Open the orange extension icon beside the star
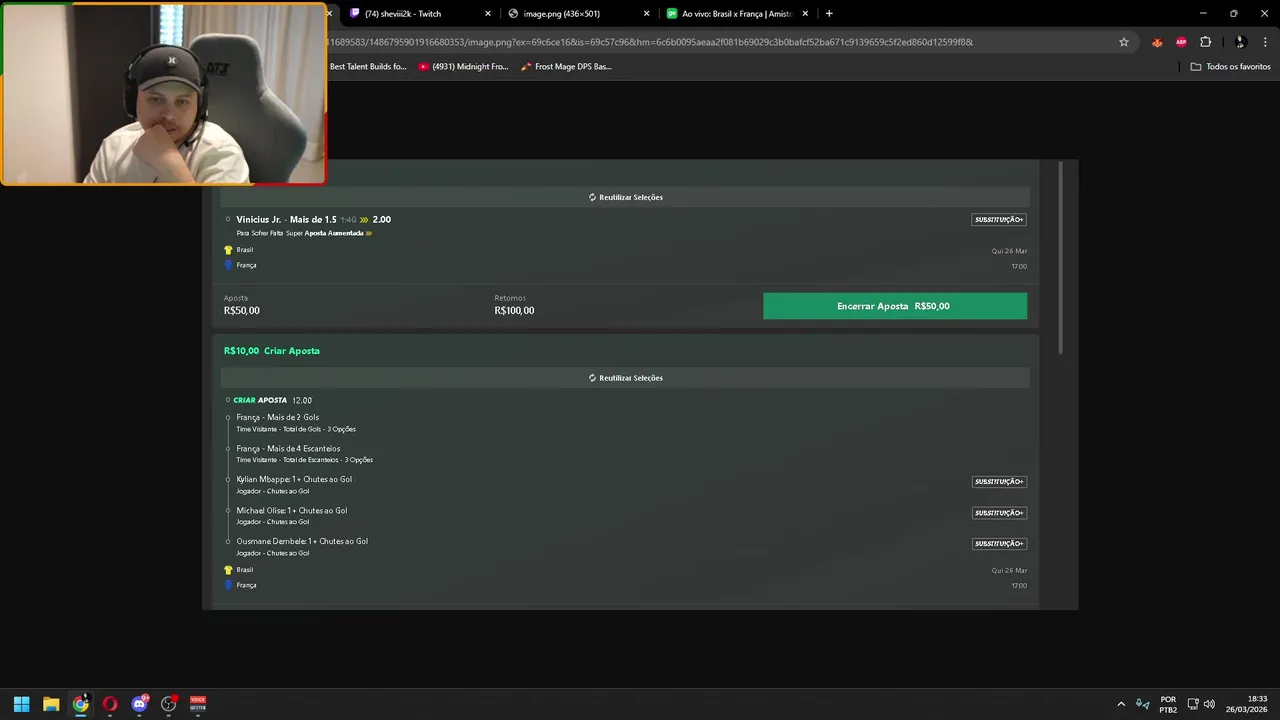The image size is (1280, 720). (x=1157, y=42)
